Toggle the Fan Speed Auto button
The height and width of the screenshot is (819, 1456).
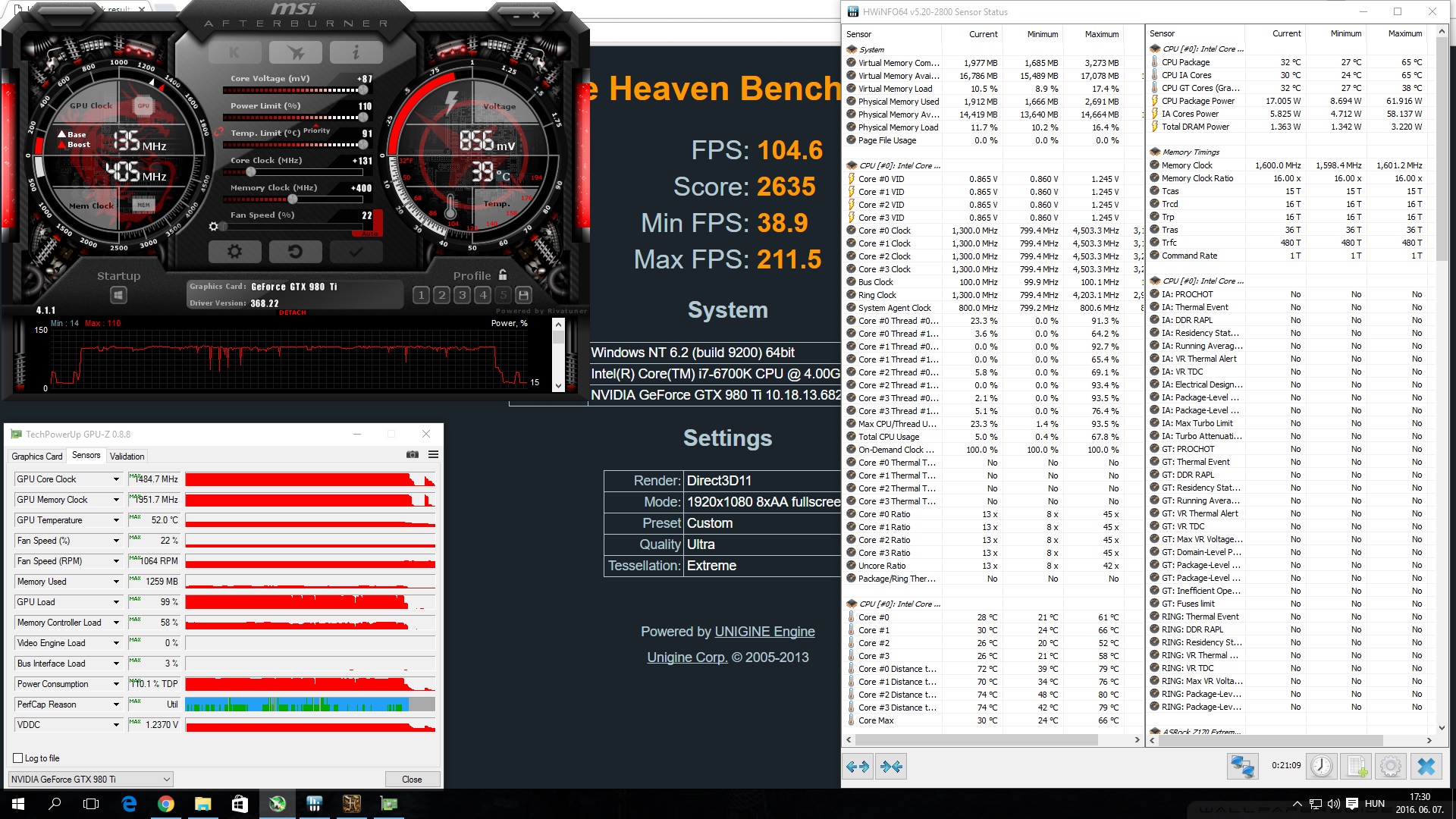tap(370, 234)
